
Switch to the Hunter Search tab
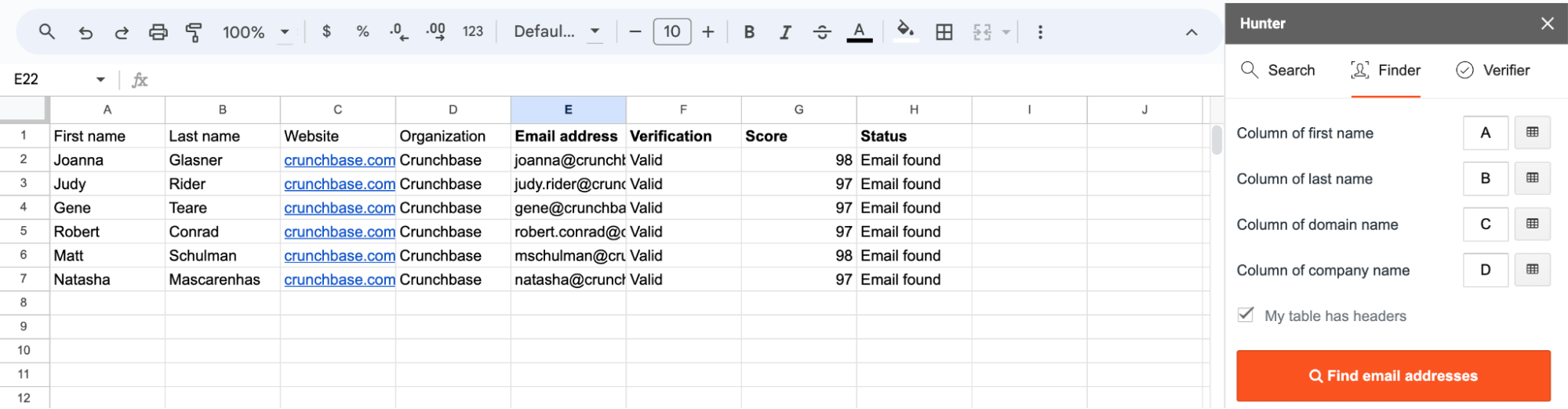click(x=1278, y=70)
